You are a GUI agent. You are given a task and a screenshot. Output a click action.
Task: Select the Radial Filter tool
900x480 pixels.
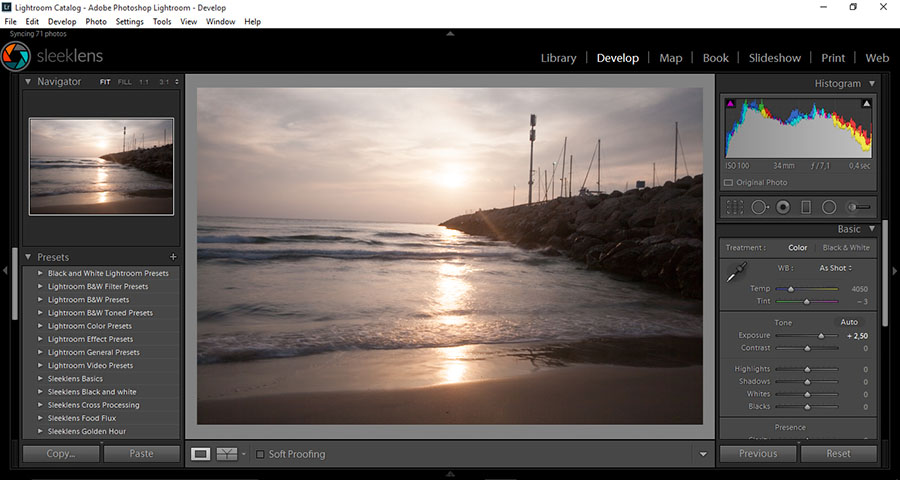point(829,207)
